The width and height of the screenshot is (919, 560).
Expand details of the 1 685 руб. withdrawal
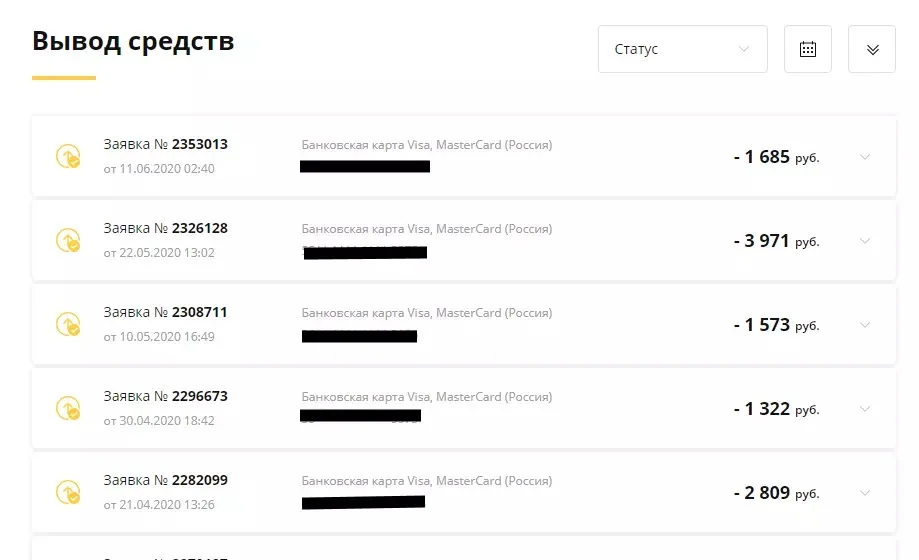(865, 157)
